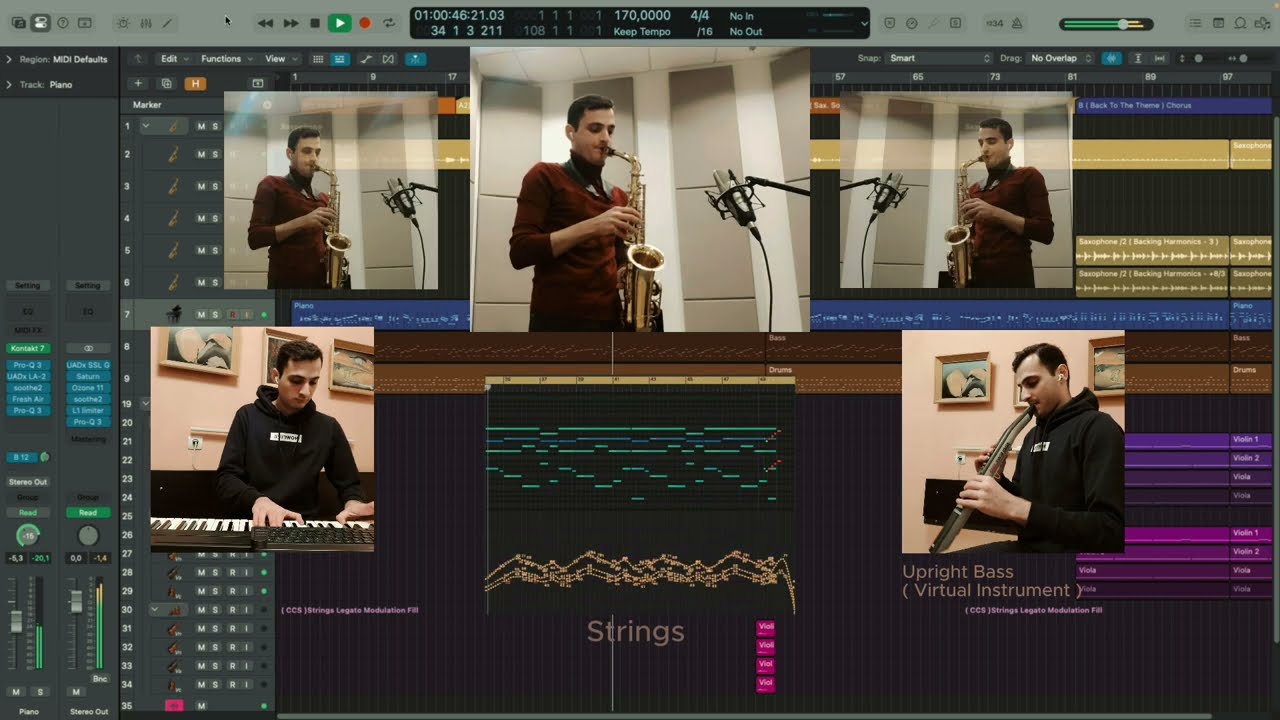Toggle the Count-in 1234 button
The height and width of the screenshot is (720, 1280).
pyautogui.click(x=994, y=23)
